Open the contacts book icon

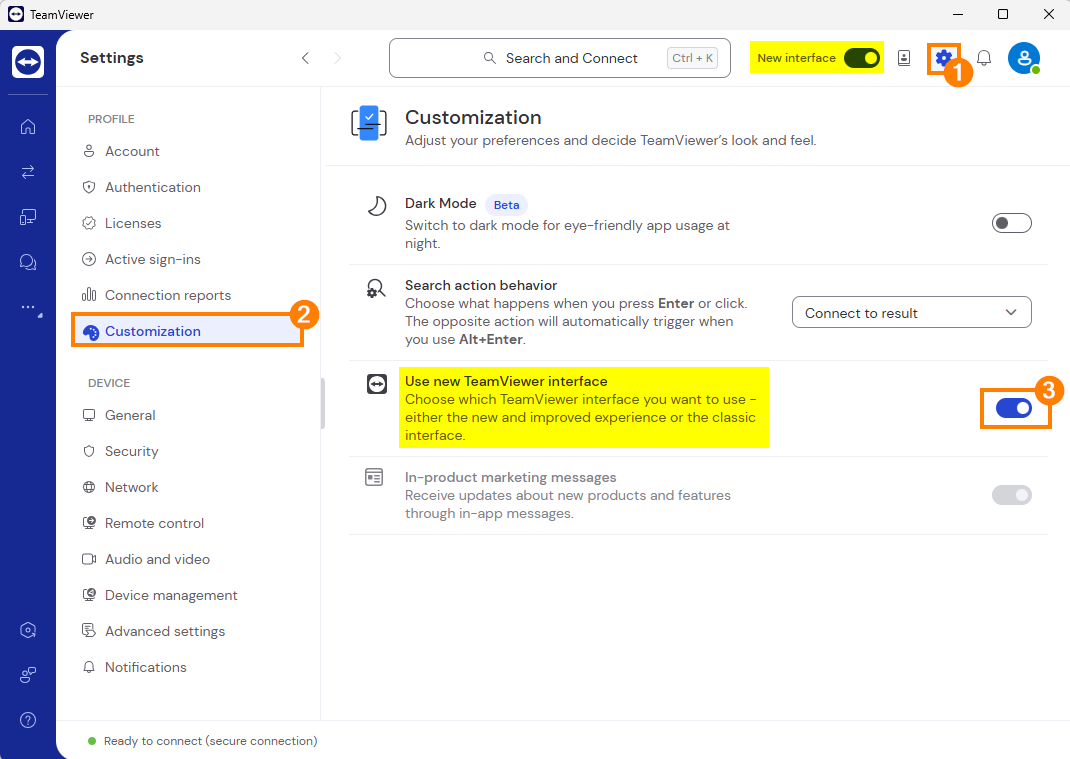click(904, 58)
